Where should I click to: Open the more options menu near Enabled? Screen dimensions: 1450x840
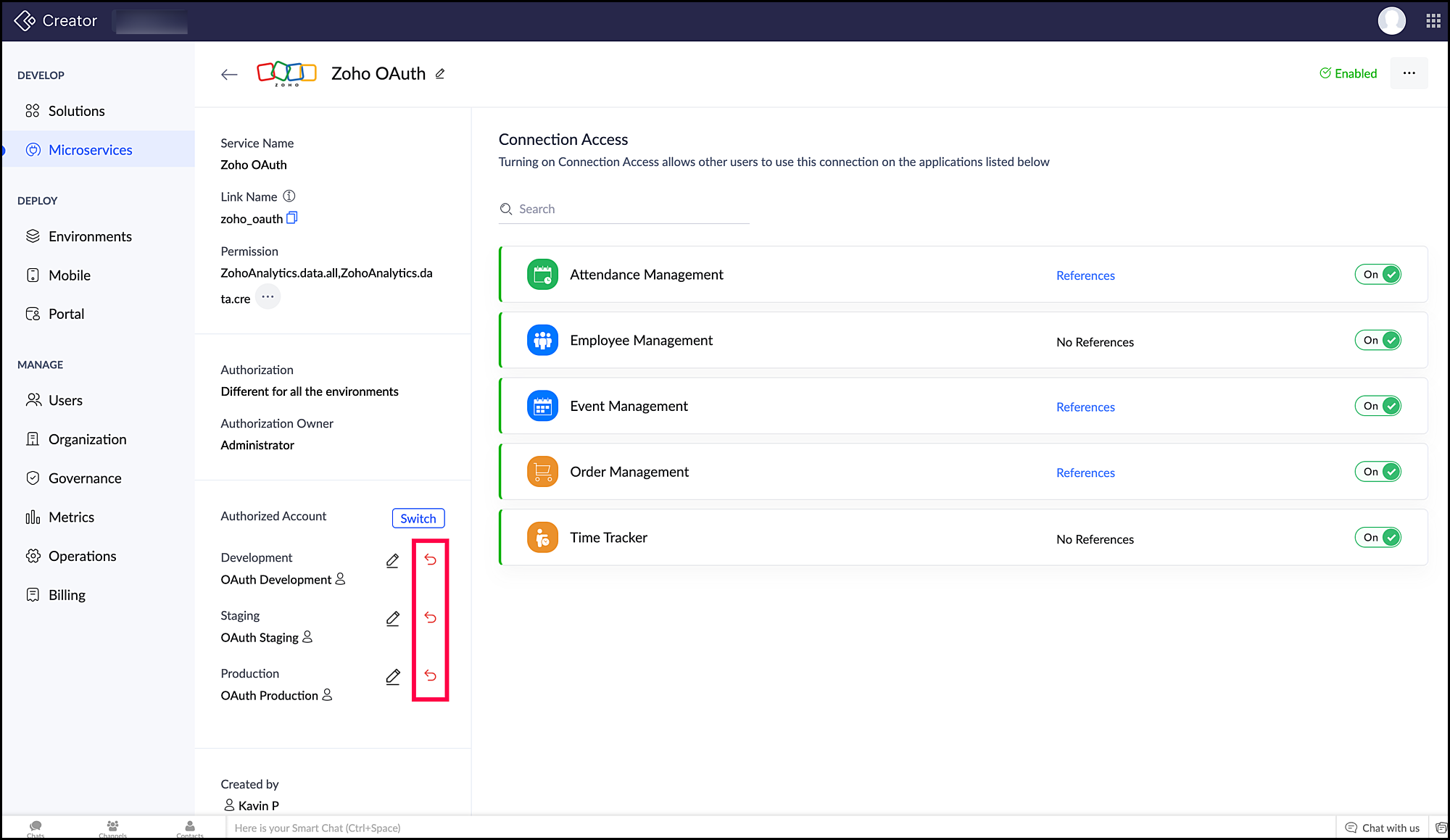(1409, 73)
